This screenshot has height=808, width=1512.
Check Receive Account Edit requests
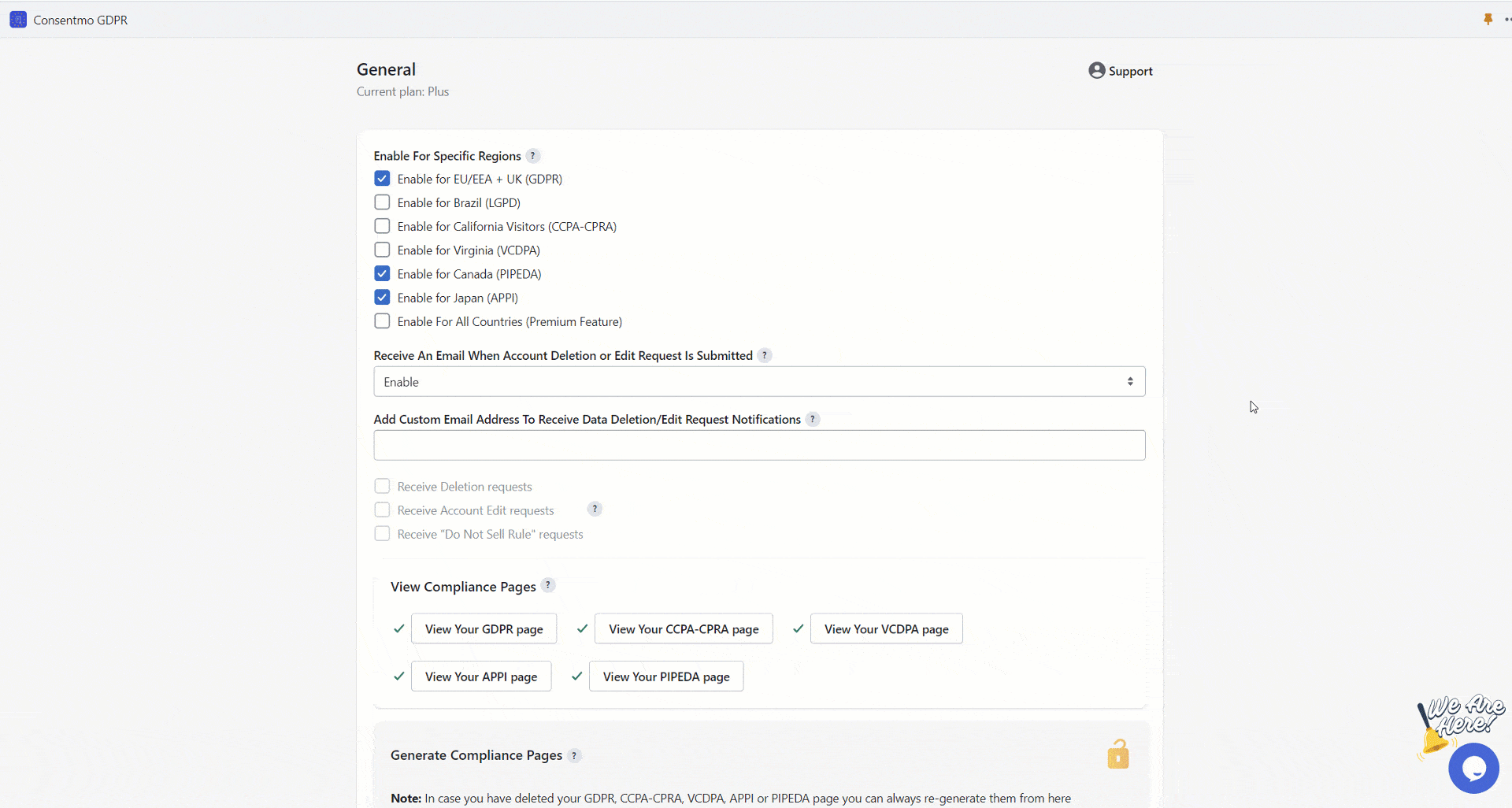pyautogui.click(x=382, y=510)
